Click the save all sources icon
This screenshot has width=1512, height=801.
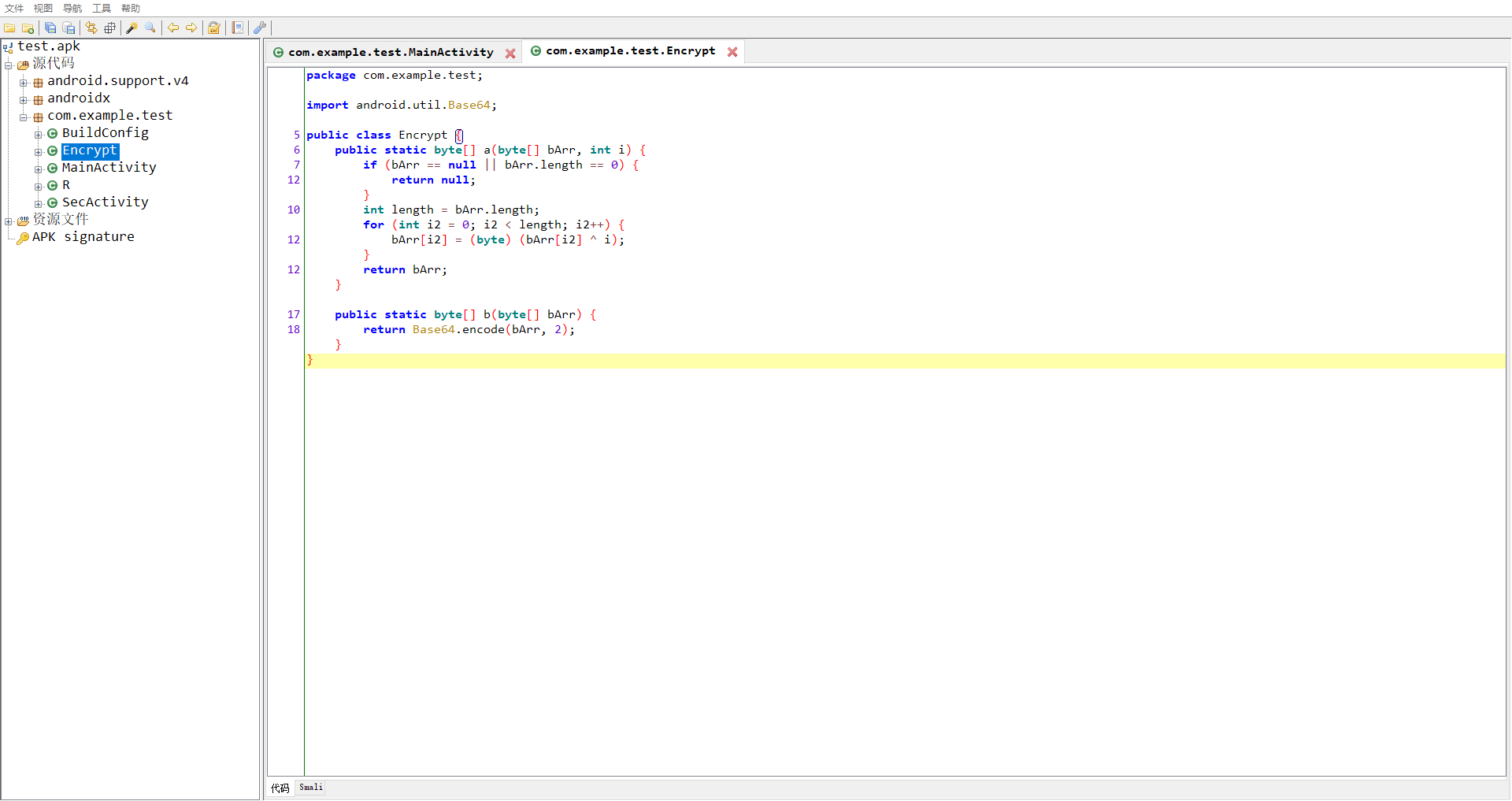50,28
